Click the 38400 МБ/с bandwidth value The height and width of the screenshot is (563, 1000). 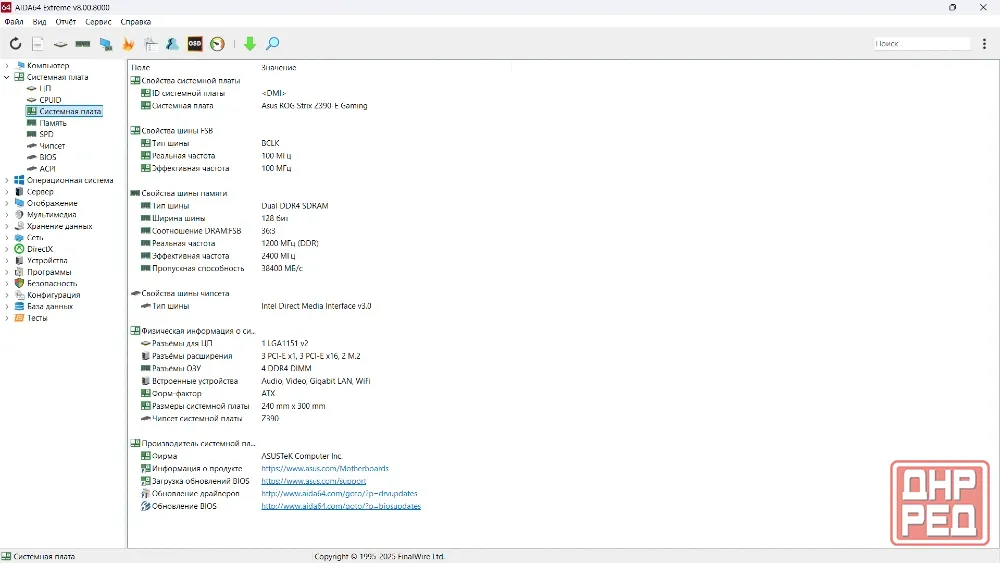click(x=282, y=268)
